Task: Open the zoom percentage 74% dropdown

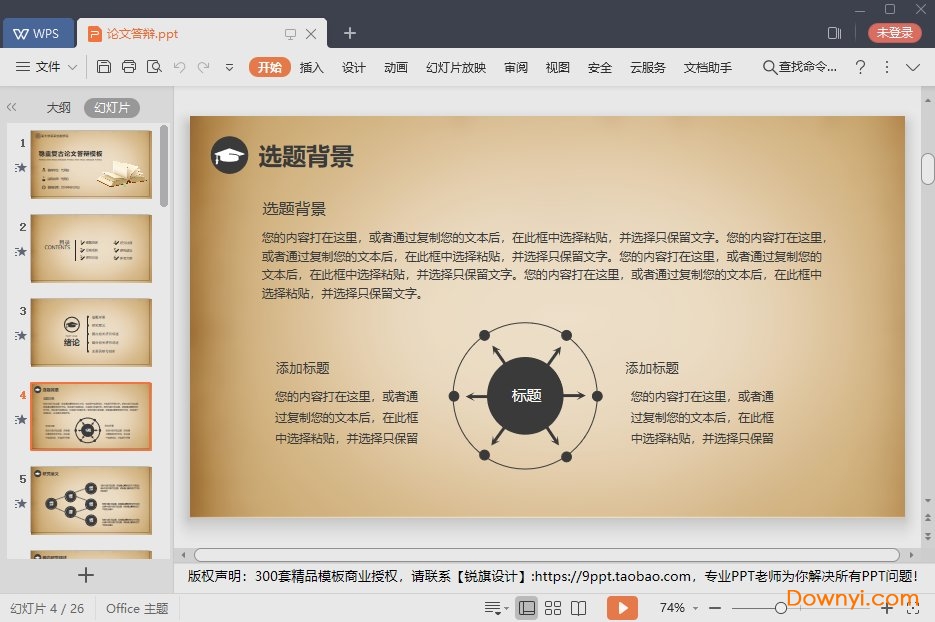Action: [680, 608]
